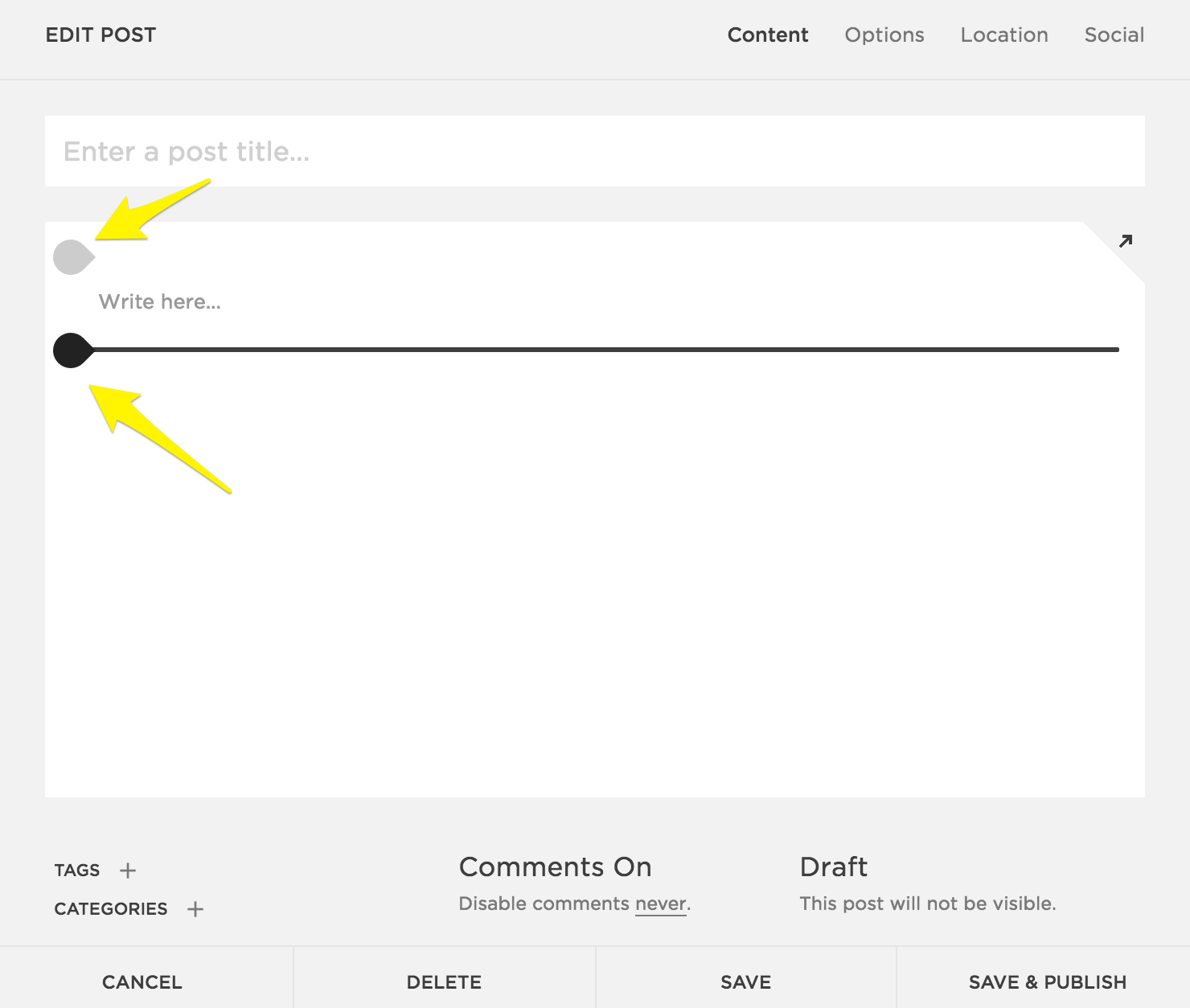Open the Options tab

[x=884, y=35]
